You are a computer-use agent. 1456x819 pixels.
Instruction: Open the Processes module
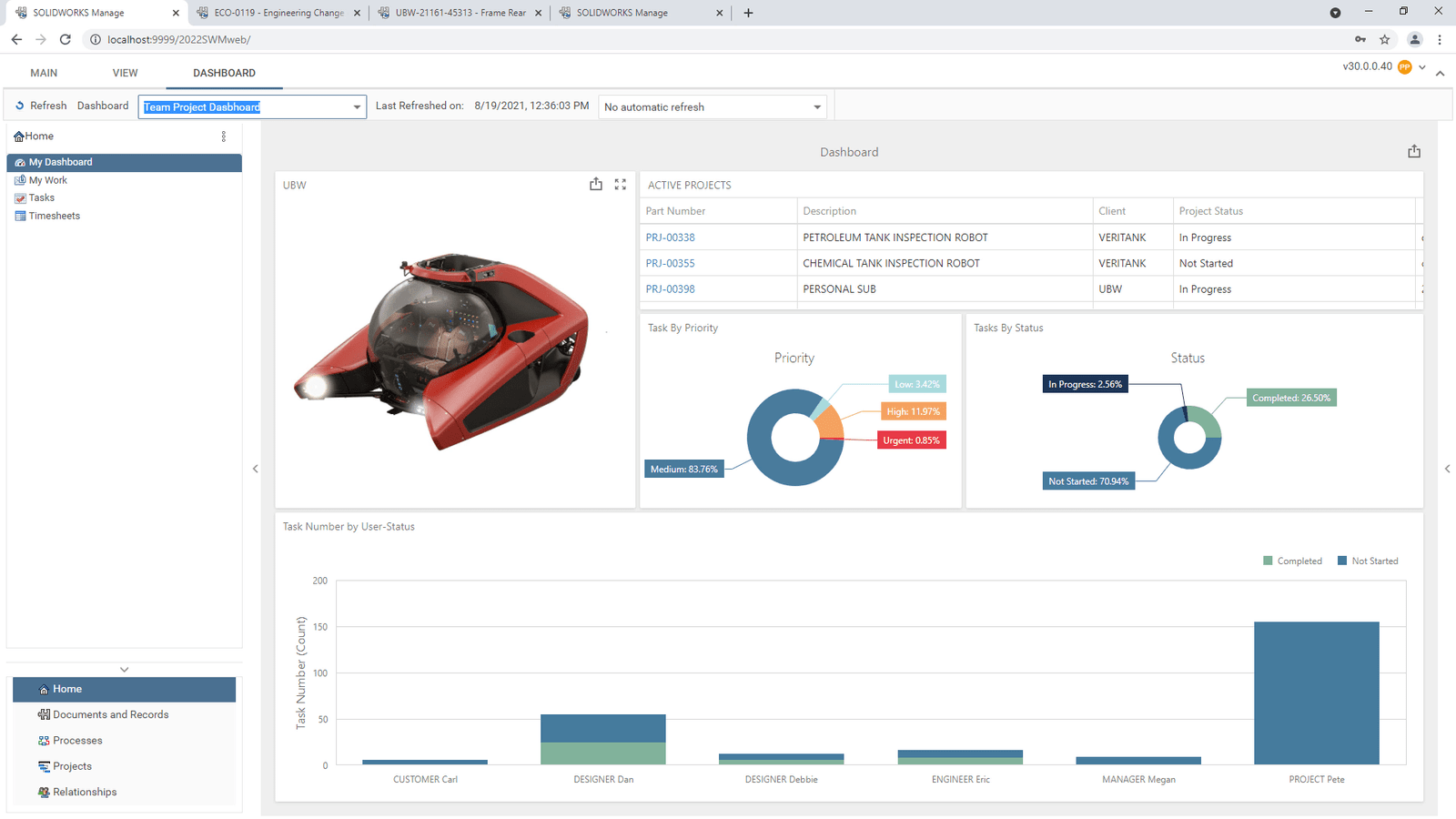pyautogui.click(x=77, y=741)
